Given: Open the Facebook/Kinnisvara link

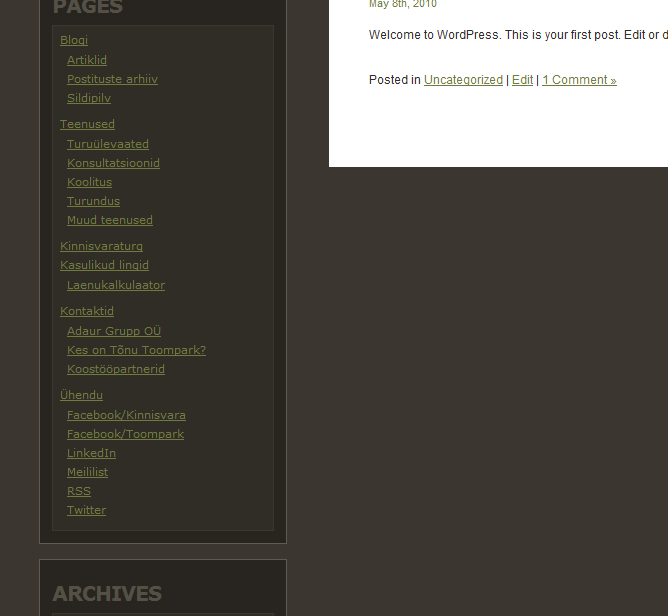Looking at the screenshot, I should tap(126, 415).
